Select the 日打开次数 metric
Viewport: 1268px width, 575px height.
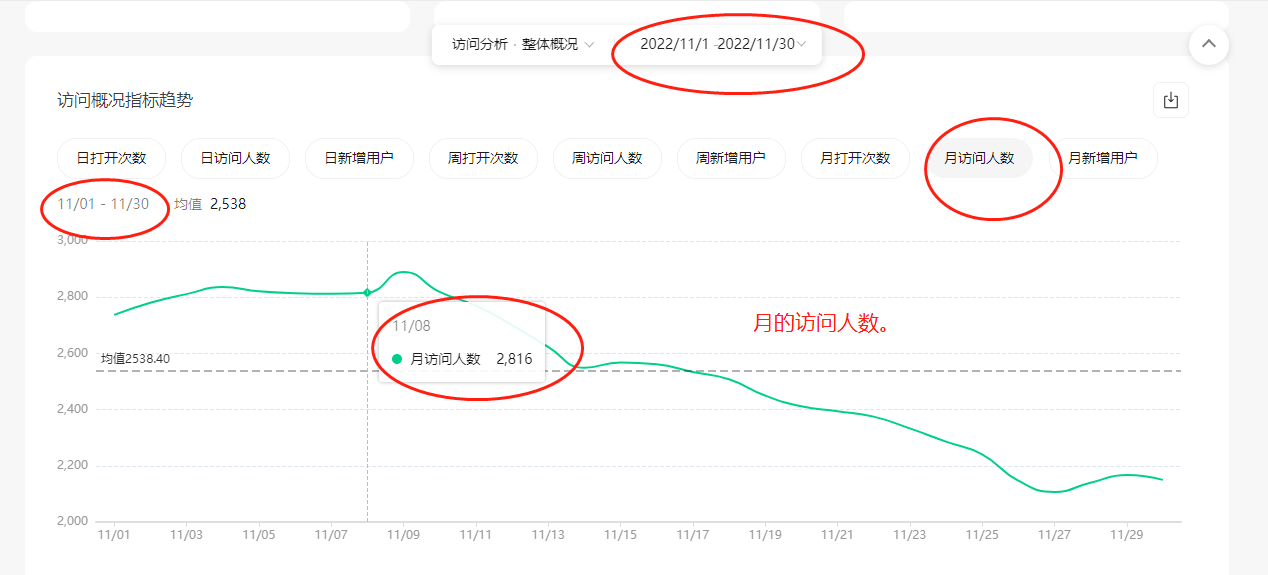pos(111,158)
